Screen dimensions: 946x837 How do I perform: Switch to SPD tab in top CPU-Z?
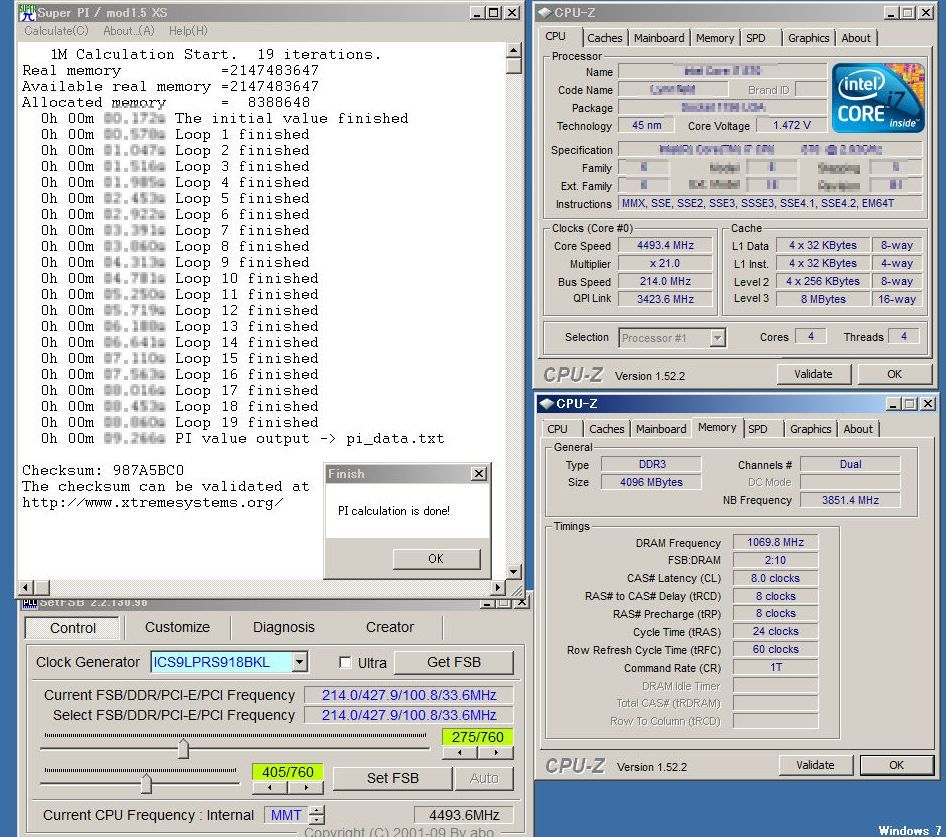click(x=755, y=38)
